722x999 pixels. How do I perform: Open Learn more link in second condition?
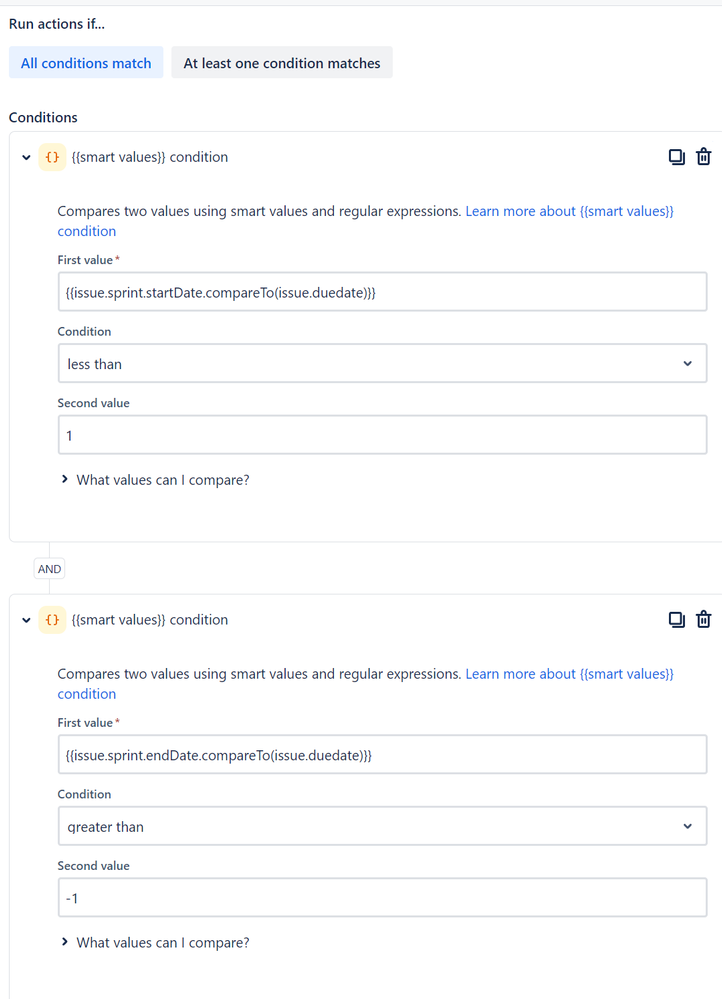[569, 675]
